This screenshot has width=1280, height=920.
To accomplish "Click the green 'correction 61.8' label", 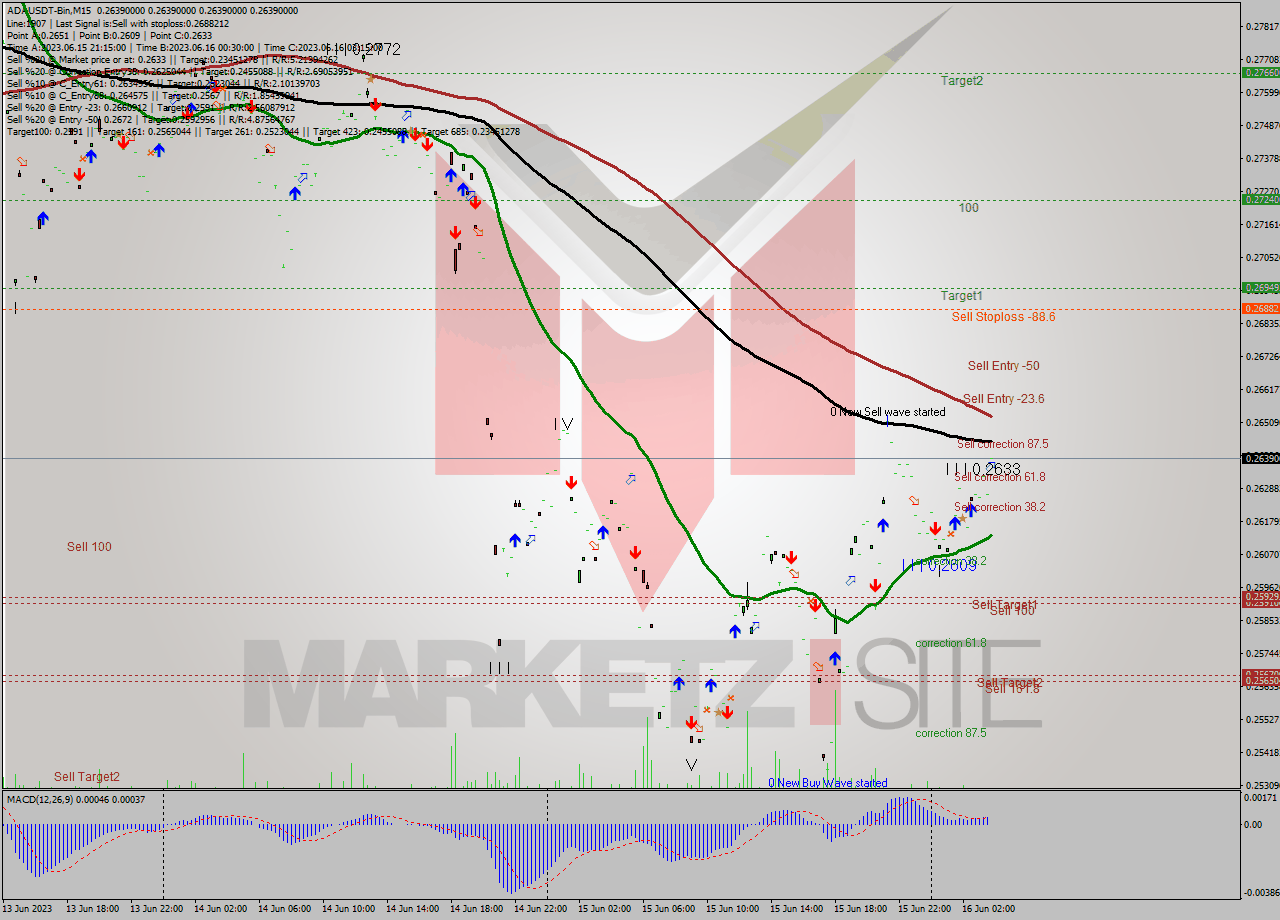I will point(951,643).
